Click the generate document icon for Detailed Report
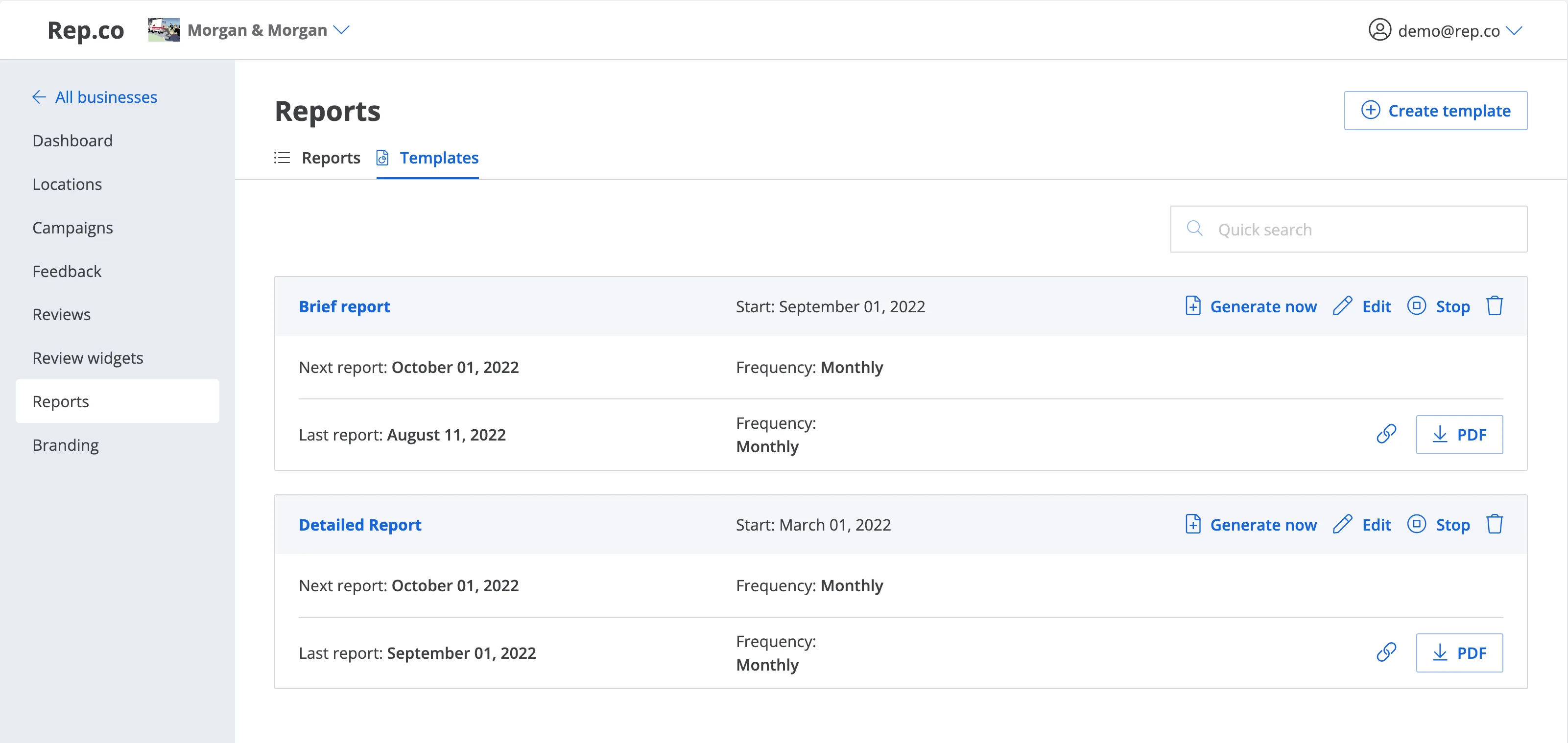This screenshot has width=1568, height=743. tap(1193, 524)
